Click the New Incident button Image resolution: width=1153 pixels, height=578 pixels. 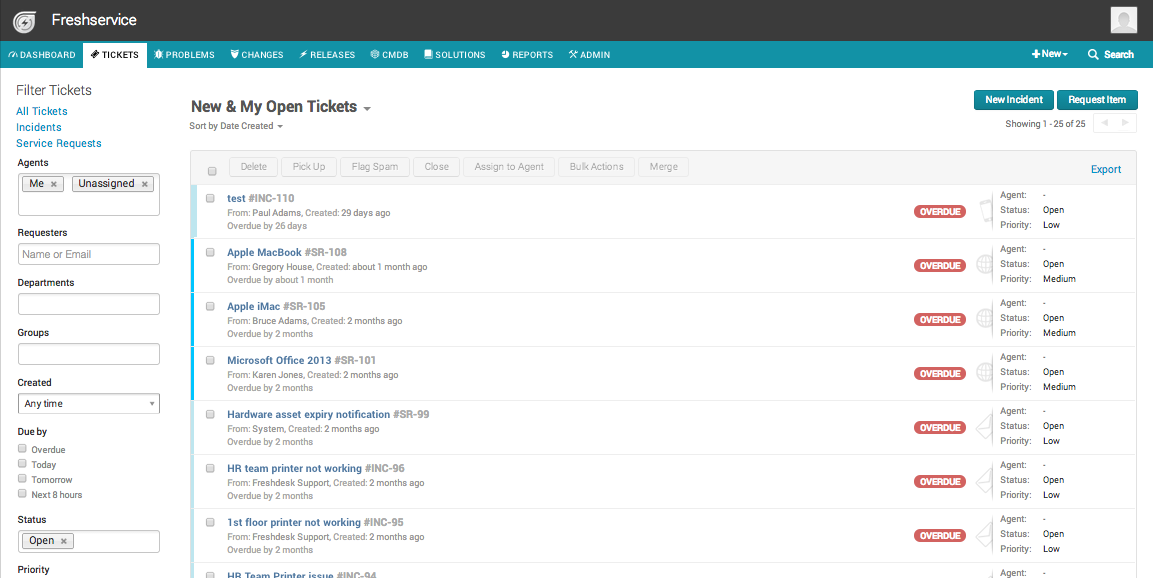click(1014, 100)
